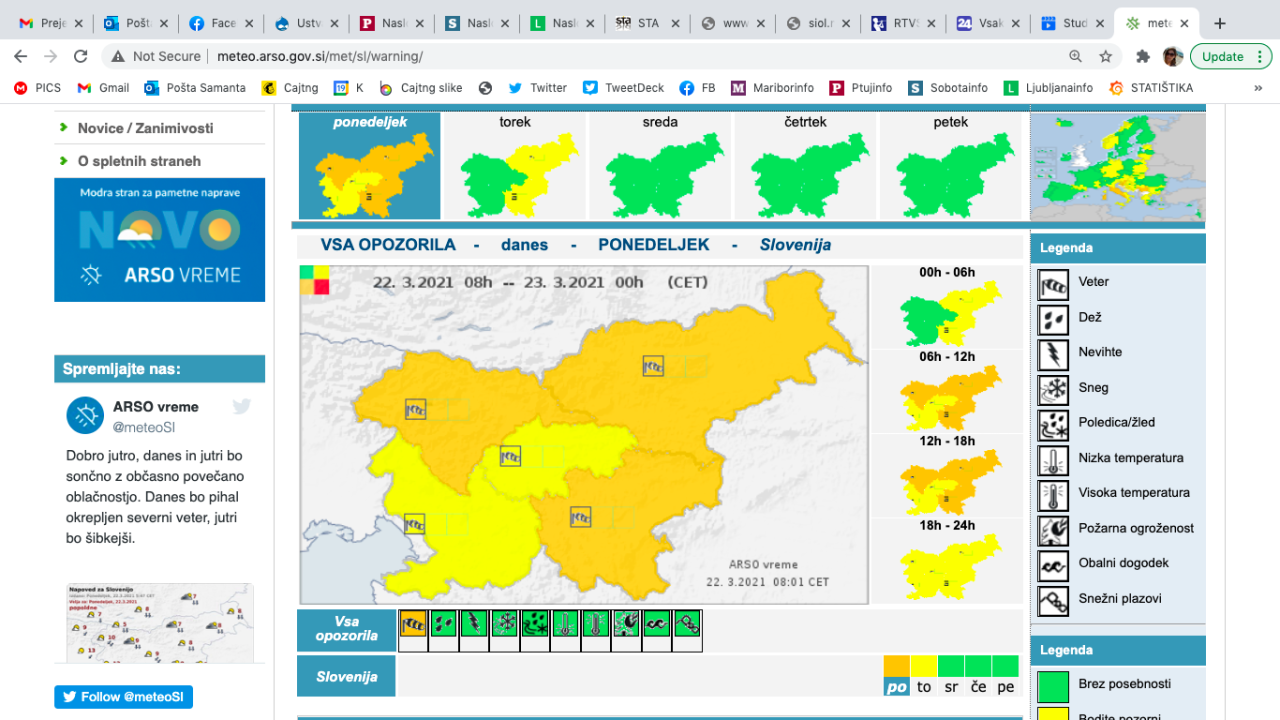The height and width of the screenshot is (720, 1280).
Task: Open the Europe warnings map thumbnail
Action: click(1117, 167)
